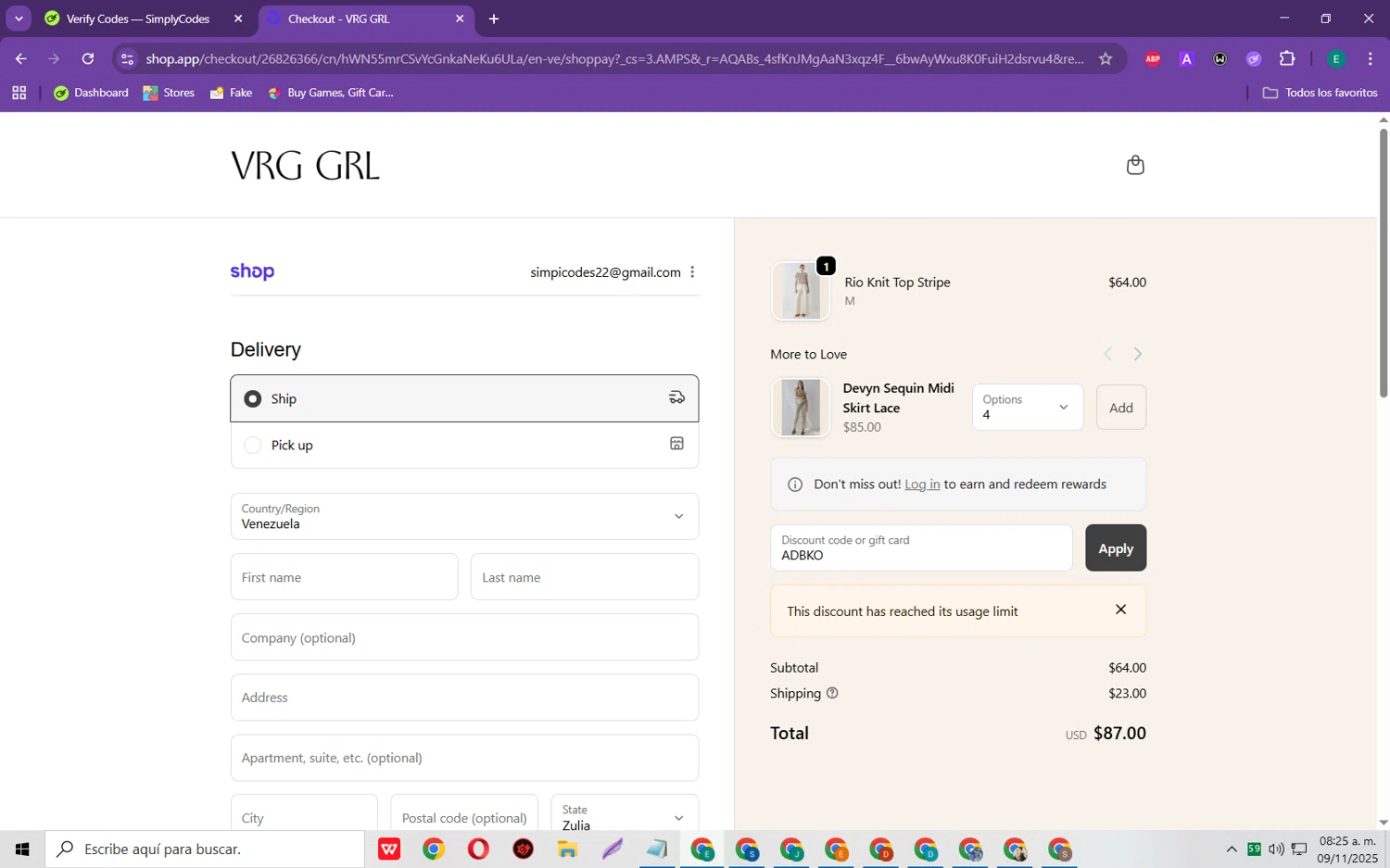1390x868 pixels.
Task: Click the store icon in Pick up row
Action: tap(676, 444)
